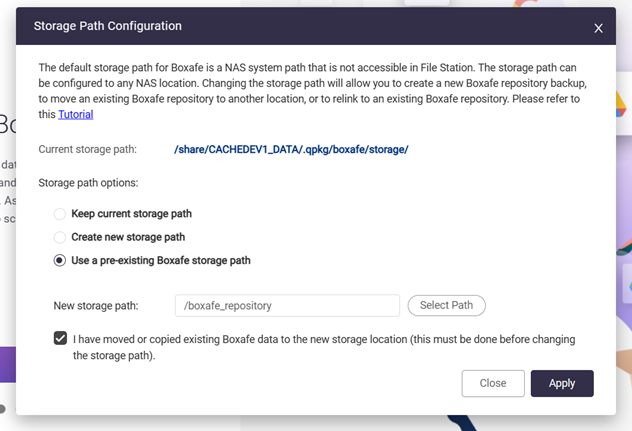Click the New storage path input field

286,305
